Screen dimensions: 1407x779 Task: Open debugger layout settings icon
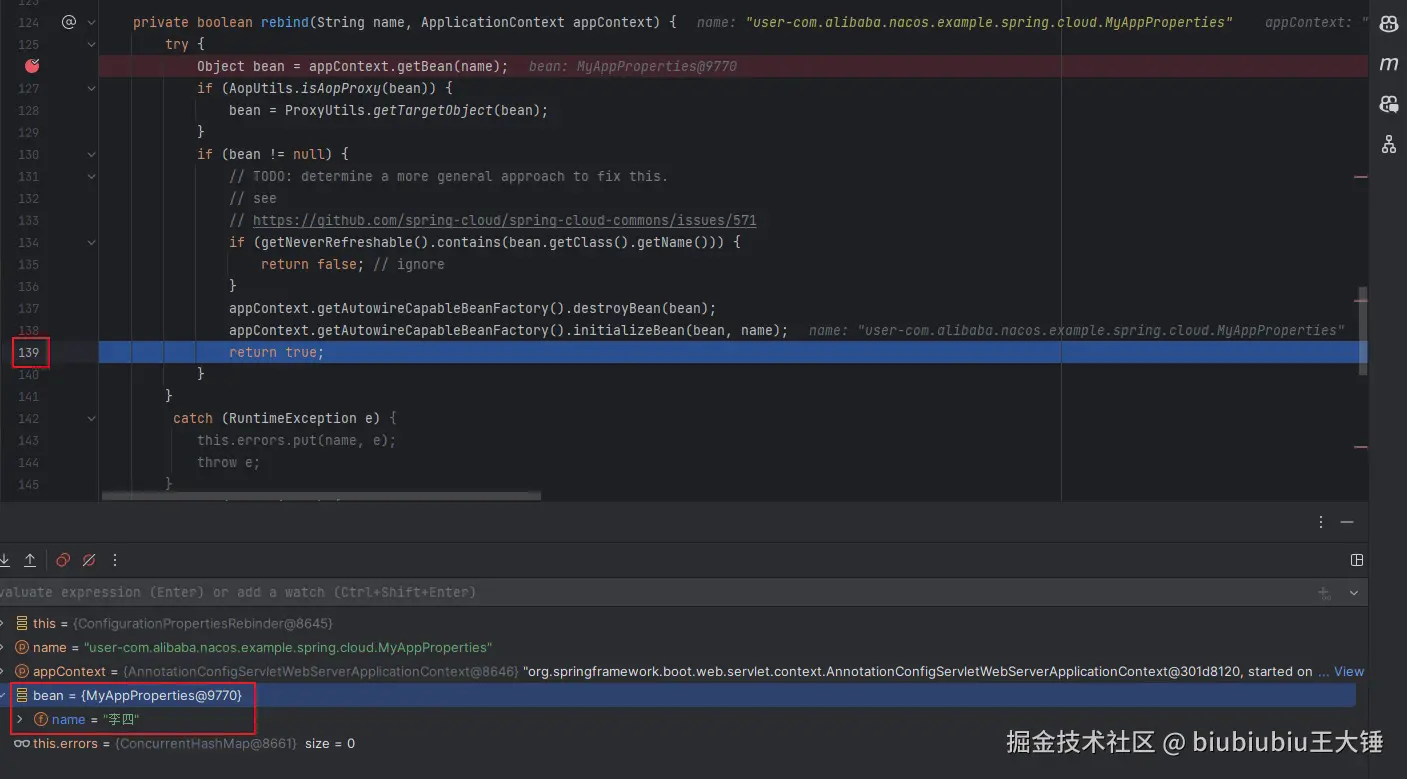pyautogui.click(x=1357, y=560)
